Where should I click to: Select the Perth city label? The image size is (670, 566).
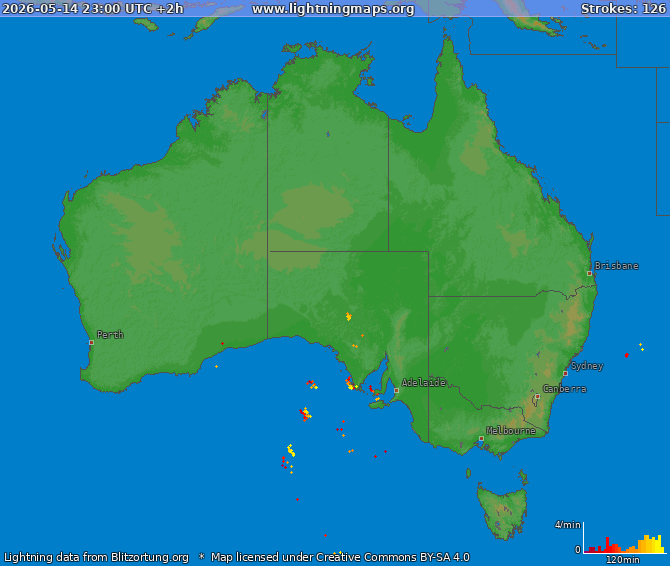pyautogui.click(x=110, y=334)
